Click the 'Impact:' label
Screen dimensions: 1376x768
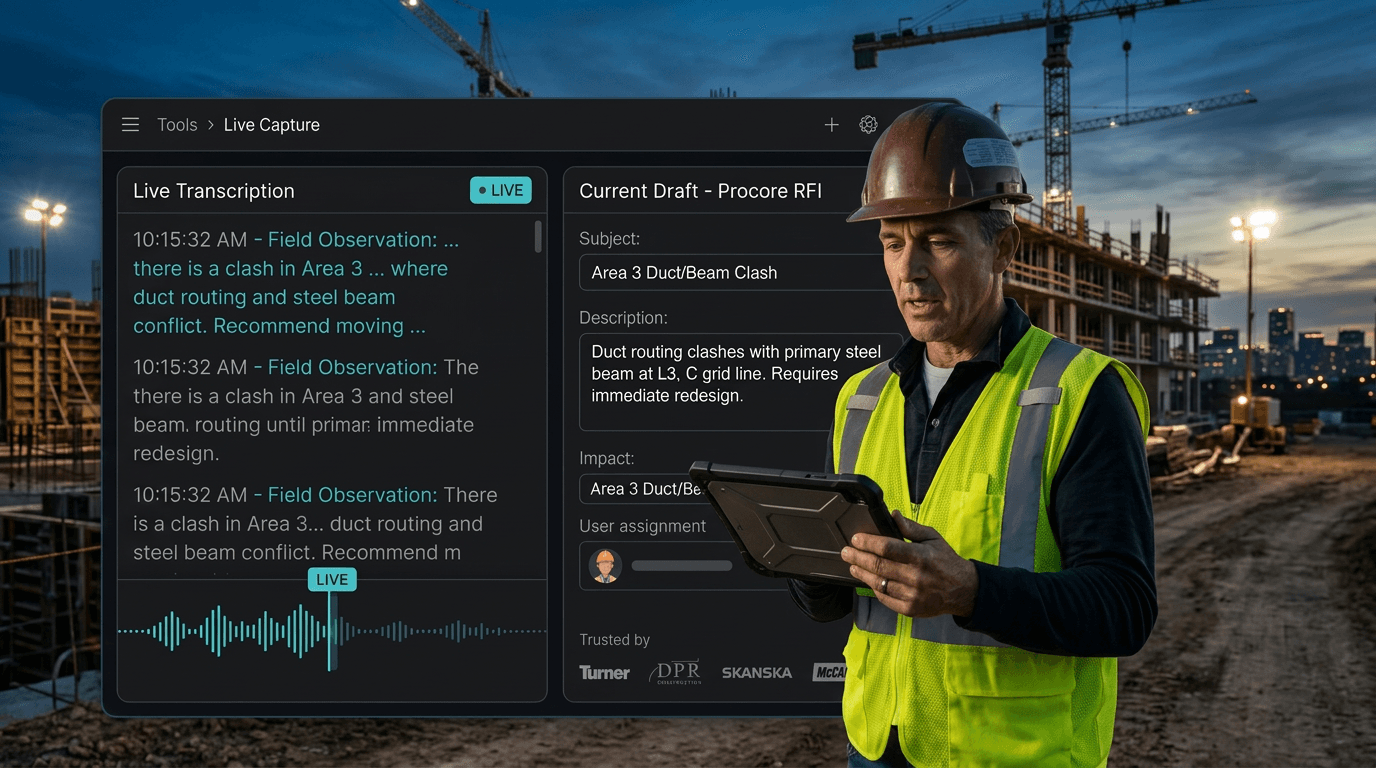(x=607, y=459)
